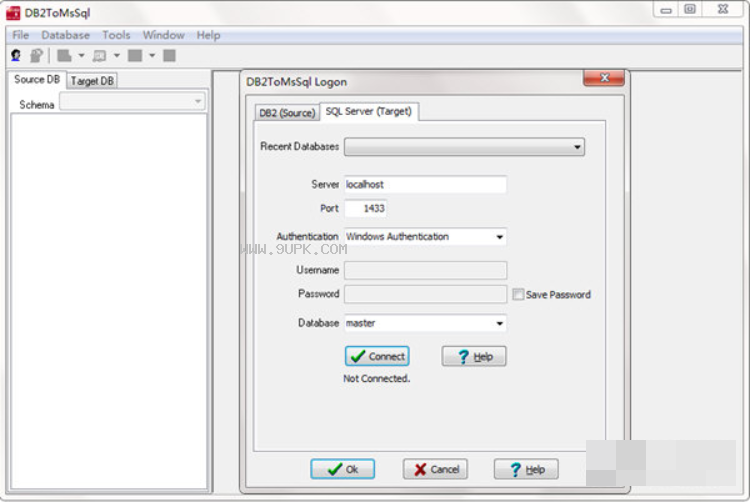Open the File menu
Screen dimensions: 753x504
[x=21, y=35]
